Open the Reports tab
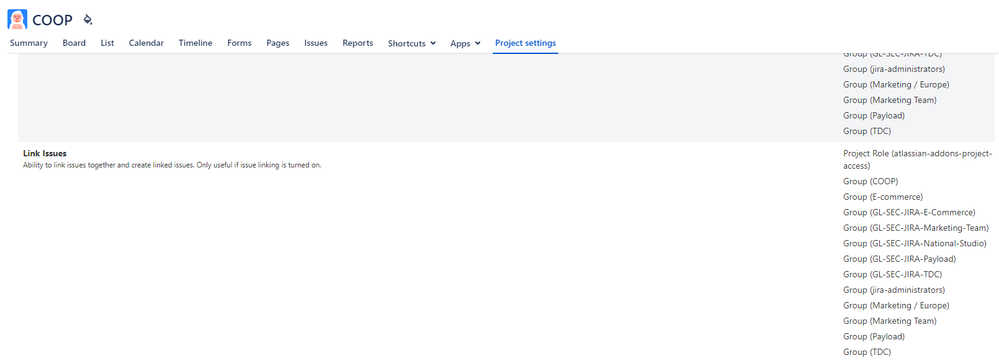Image resolution: width=999 pixels, height=361 pixels. pyautogui.click(x=357, y=43)
